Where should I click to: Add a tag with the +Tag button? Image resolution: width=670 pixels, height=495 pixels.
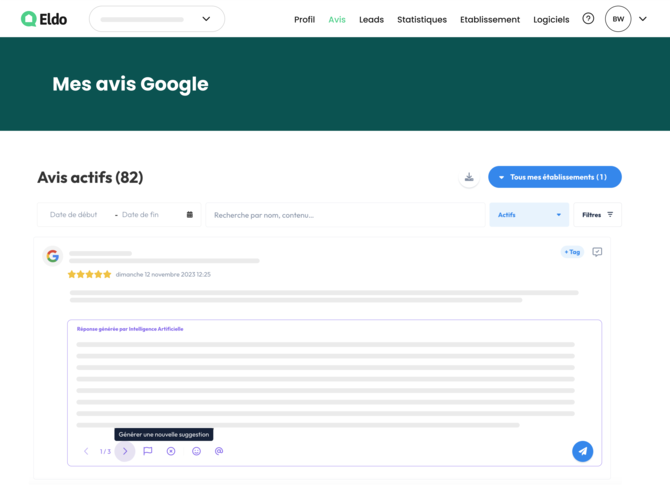point(572,252)
